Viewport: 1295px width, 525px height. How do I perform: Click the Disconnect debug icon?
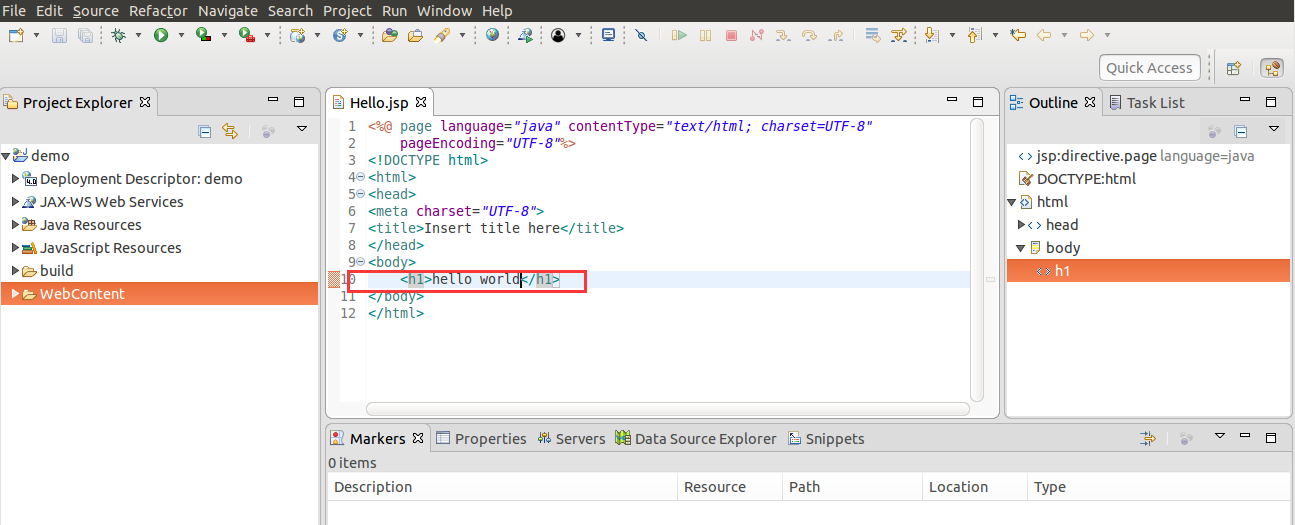tap(757, 35)
